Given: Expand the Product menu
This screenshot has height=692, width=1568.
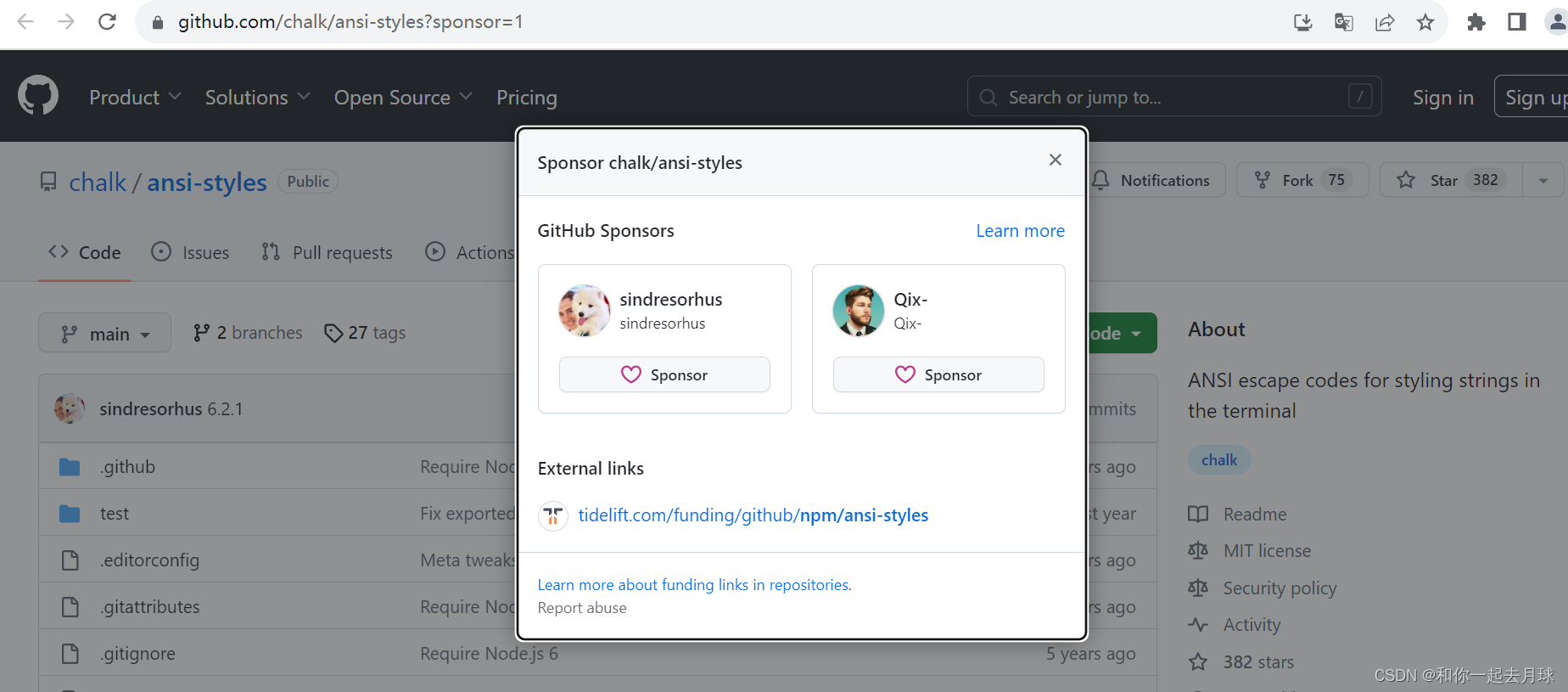Looking at the screenshot, I should point(135,98).
